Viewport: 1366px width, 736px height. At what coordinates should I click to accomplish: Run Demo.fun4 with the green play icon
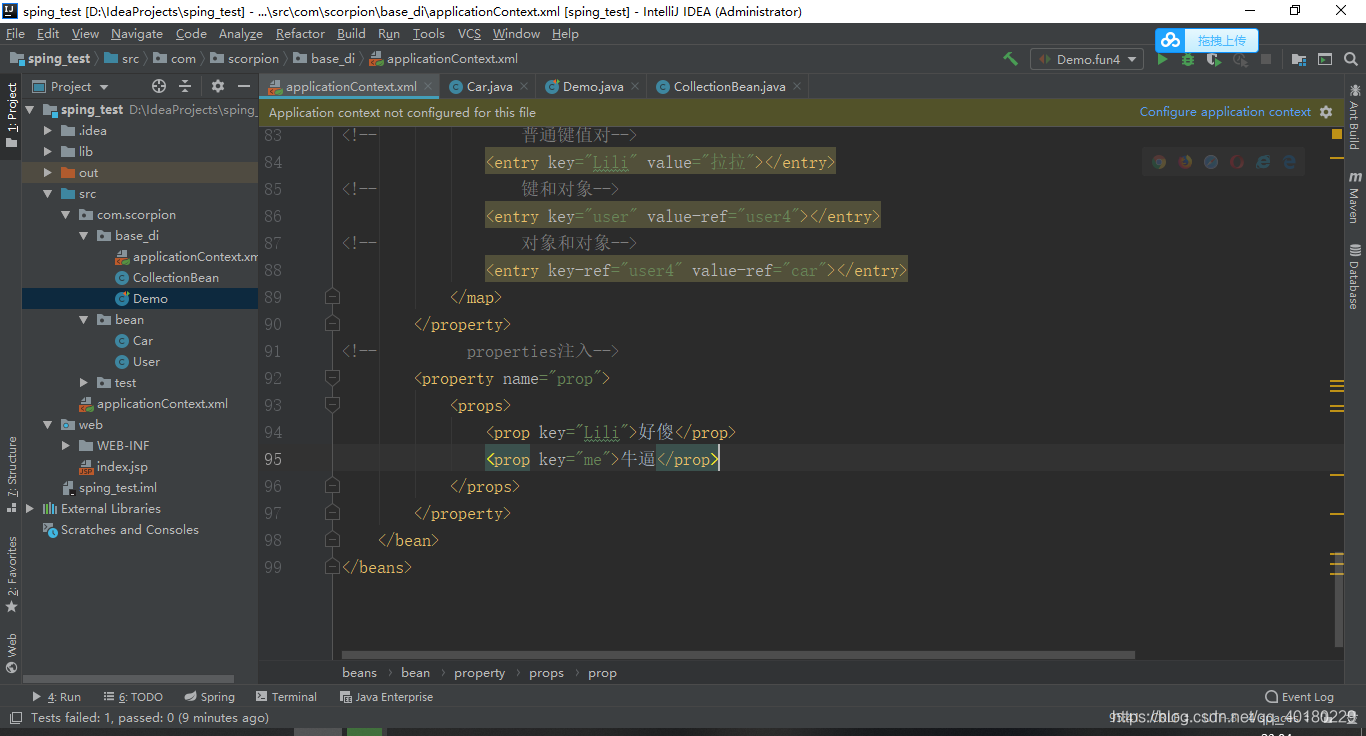pos(1162,59)
